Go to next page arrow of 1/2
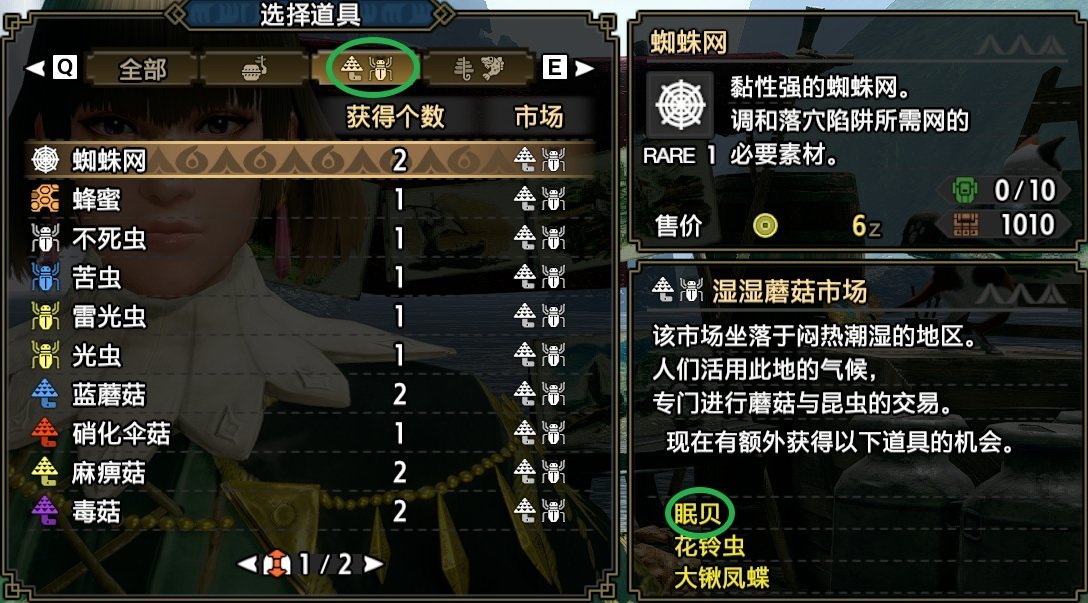The height and width of the screenshot is (603, 1088). (373, 564)
